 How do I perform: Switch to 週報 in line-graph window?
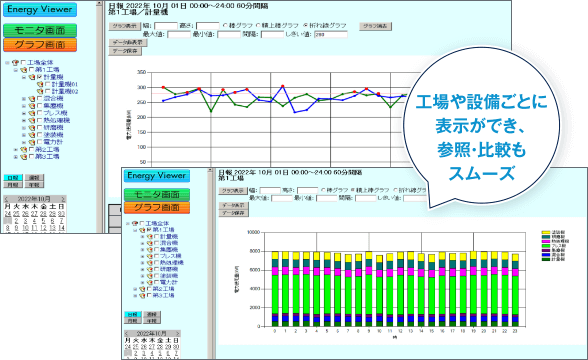tap(34, 178)
